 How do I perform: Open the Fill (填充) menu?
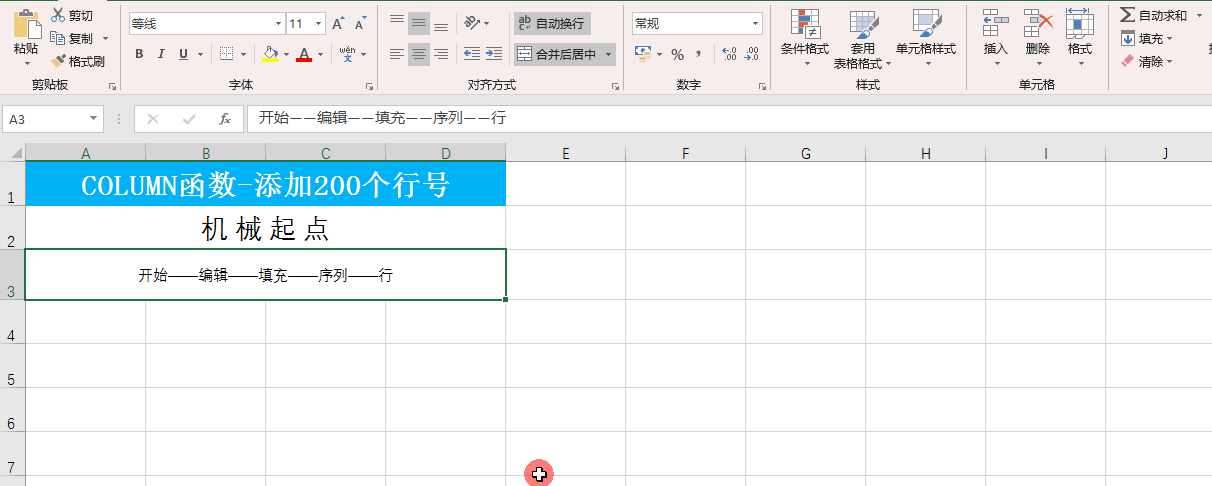1146,38
